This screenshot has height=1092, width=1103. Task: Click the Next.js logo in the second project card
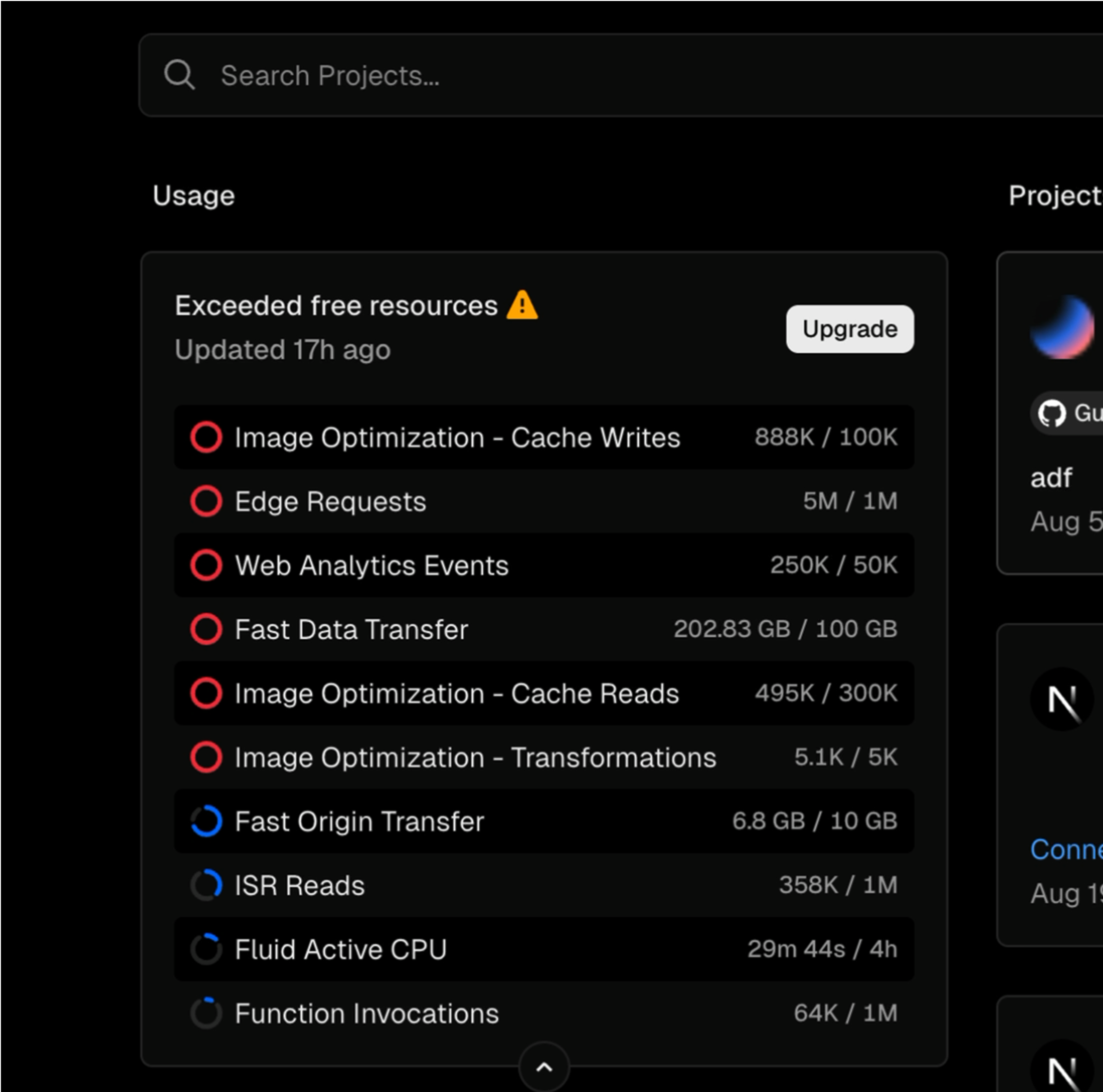pyautogui.click(x=1062, y=698)
